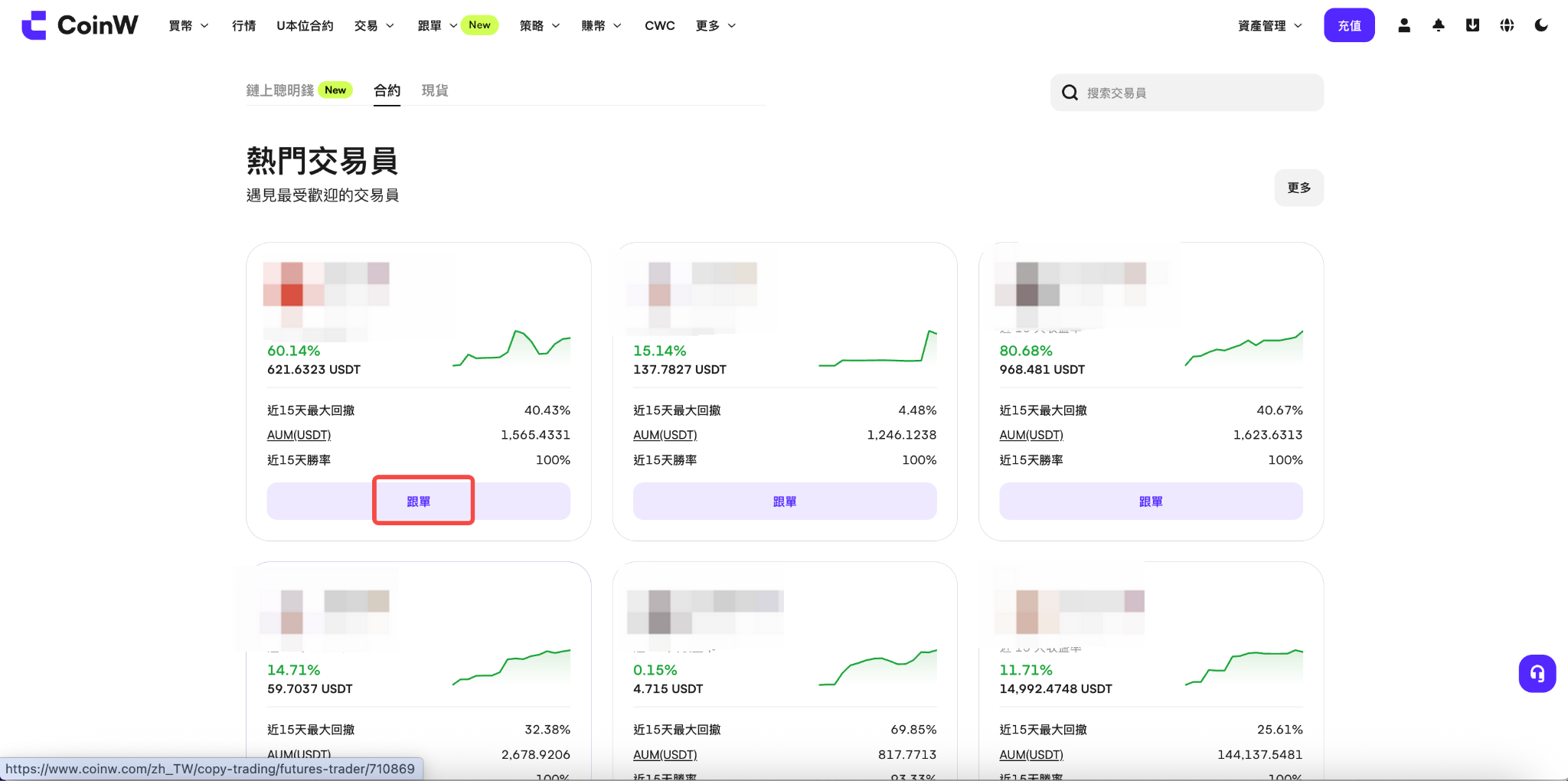Screen dimensions: 1568x781
Task: Open the customer support headset button
Action: pos(1537,674)
